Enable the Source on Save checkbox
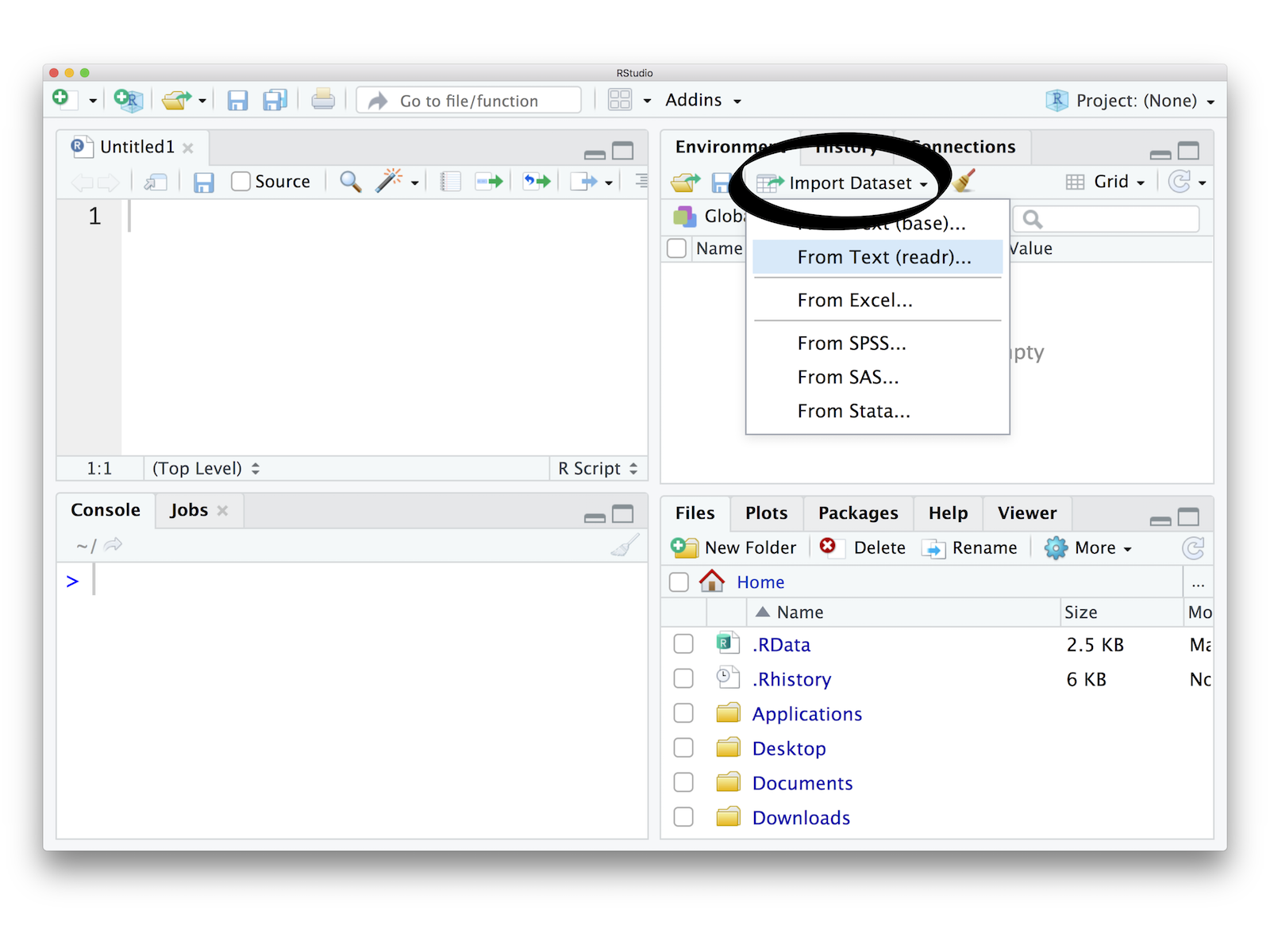The height and width of the screenshot is (952, 1270). click(x=241, y=182)
